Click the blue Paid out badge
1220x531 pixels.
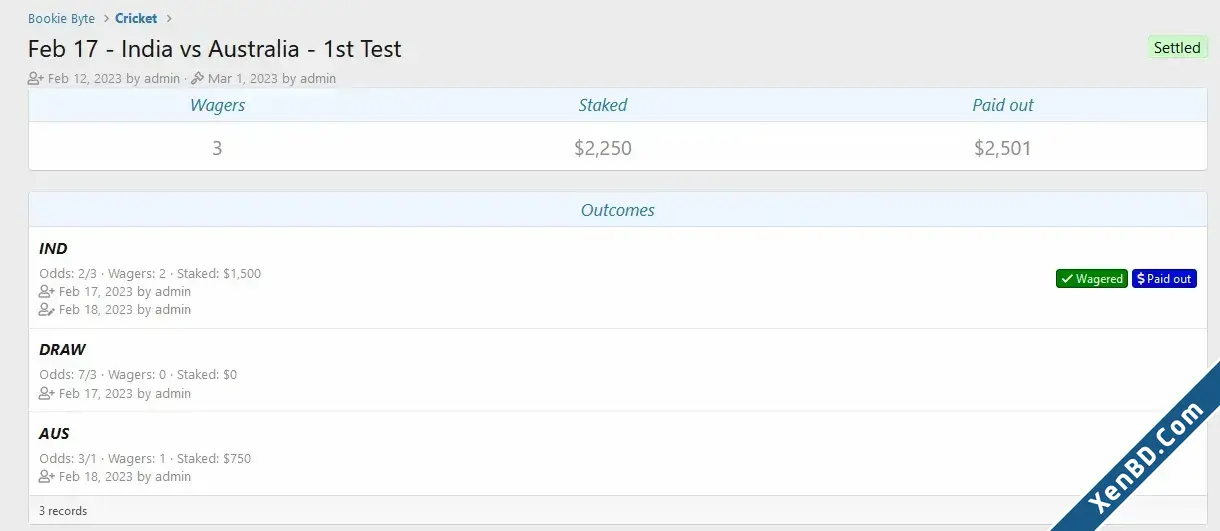pos(1164,279)
